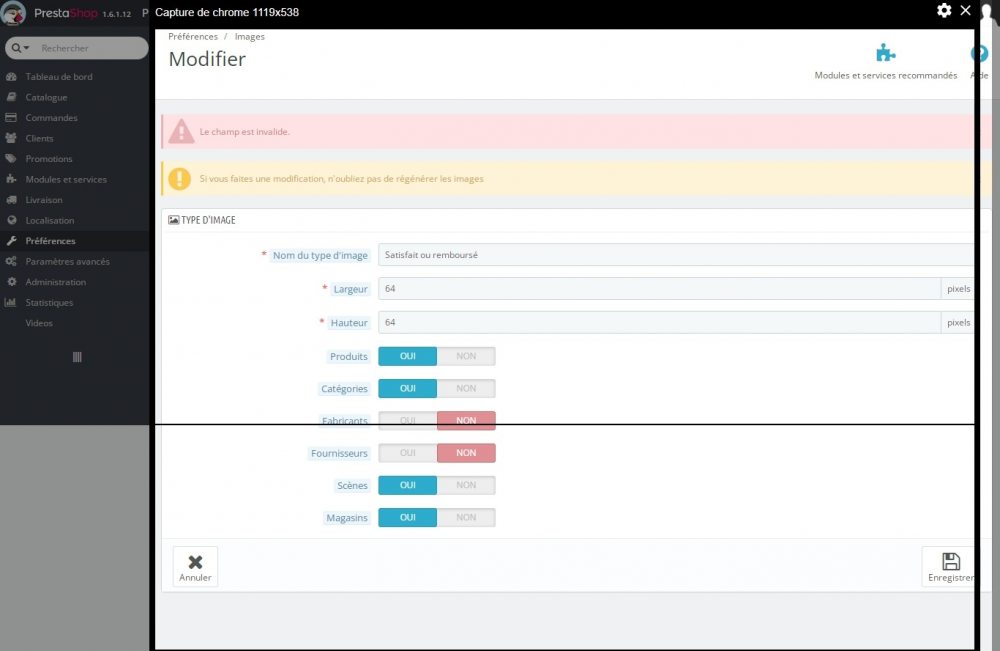Open capture viewer settings gear
1000x651 pixels.
[944, 10]
